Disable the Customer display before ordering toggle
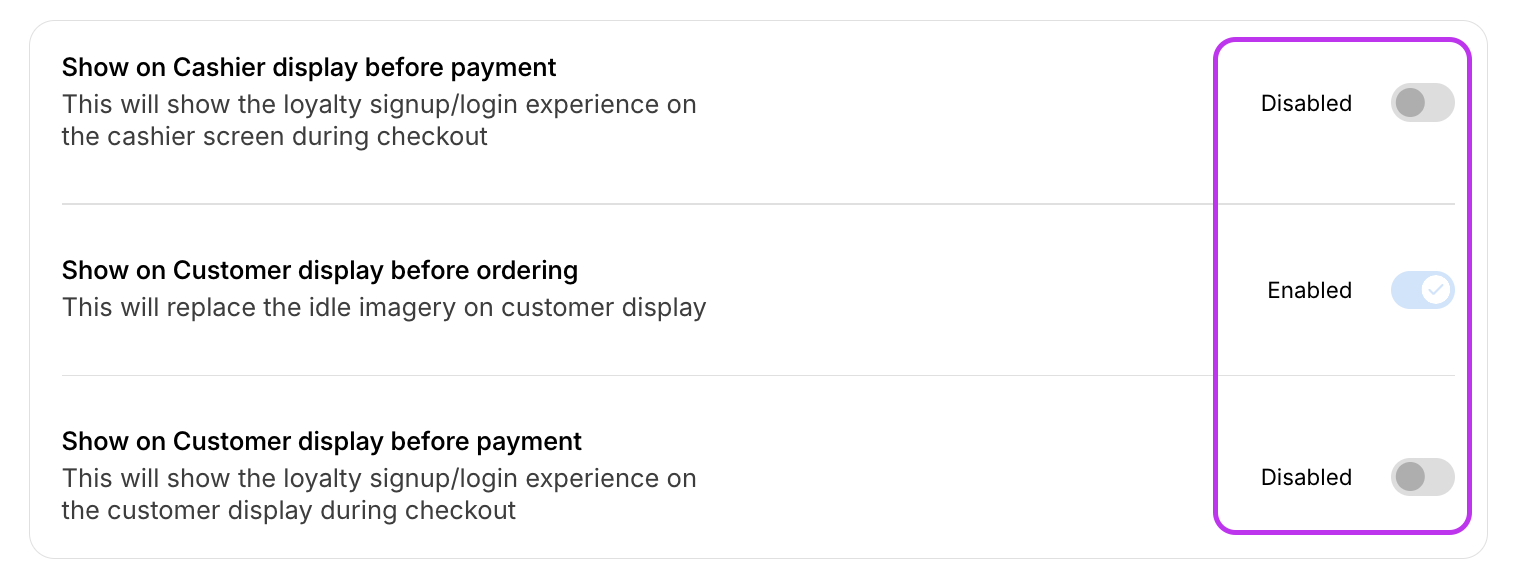The height and width of the screenshot is (580, 1520). 1422,290
